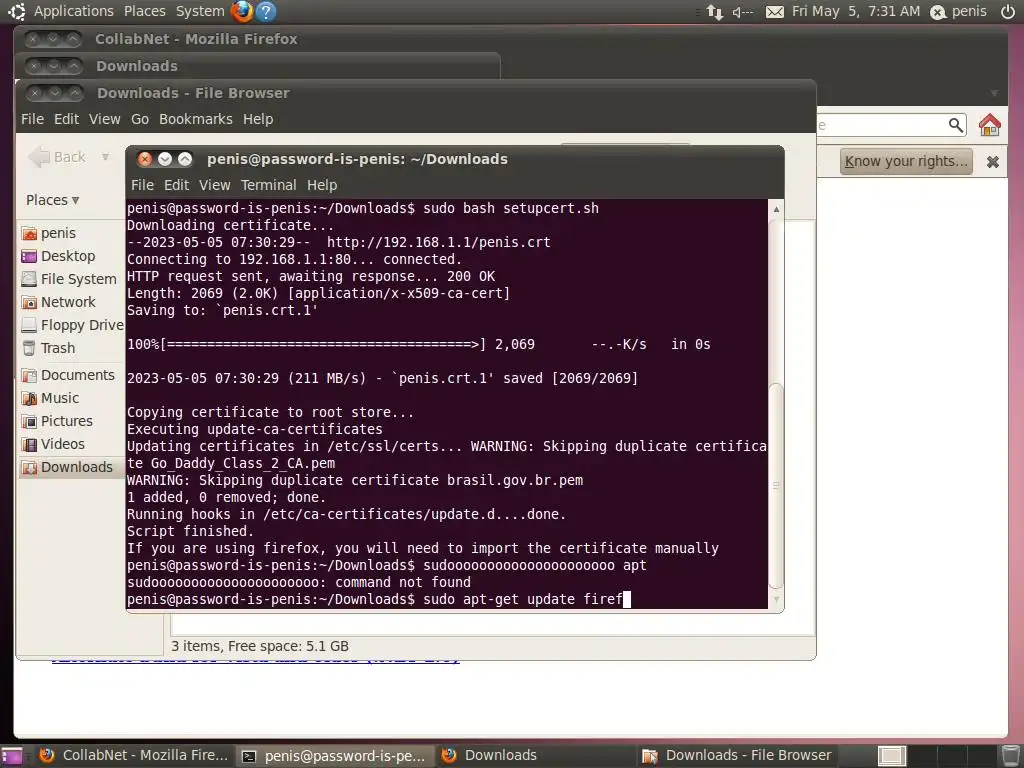
Task: Click the clock showing Fri May 5, 7:31 AM
Action: pyautogui.click(x=856, y=11)
